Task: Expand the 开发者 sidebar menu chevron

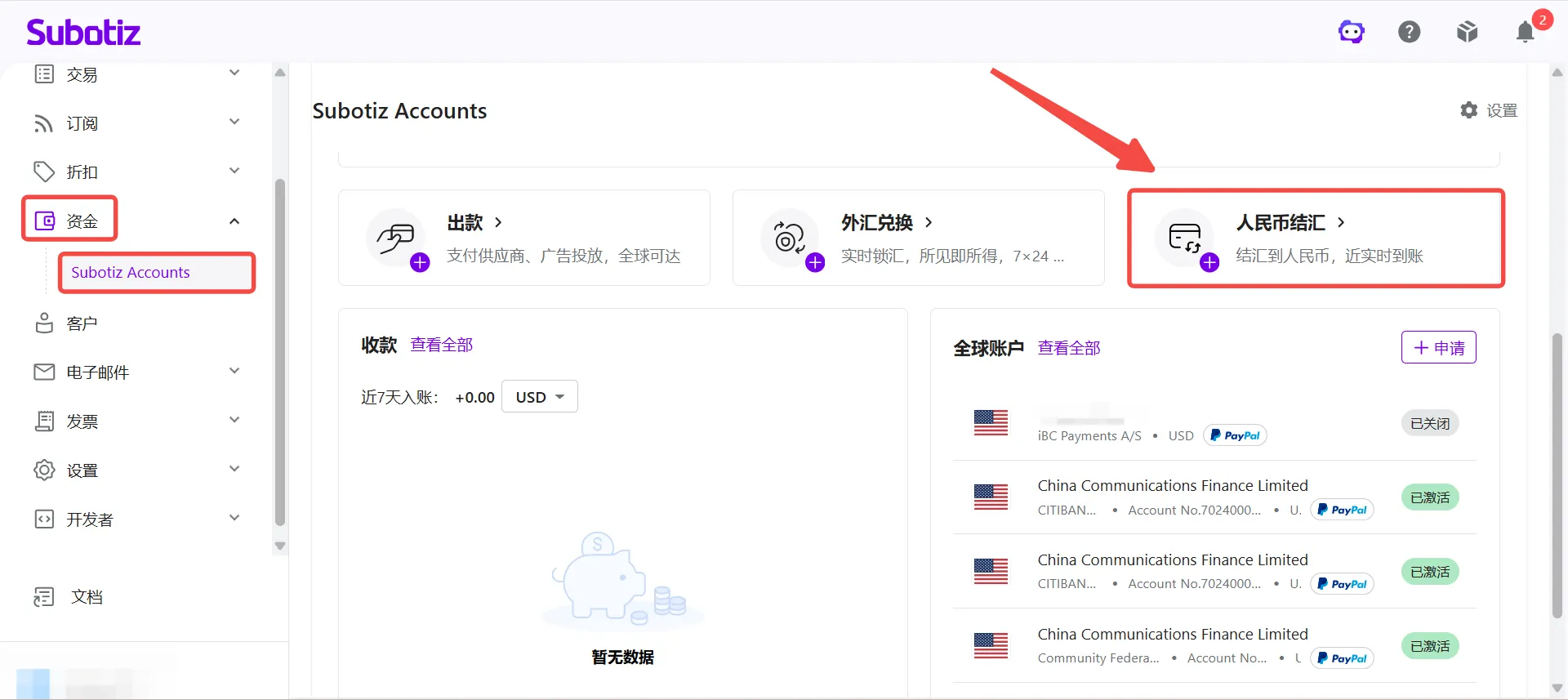Action: click(234, 519)
